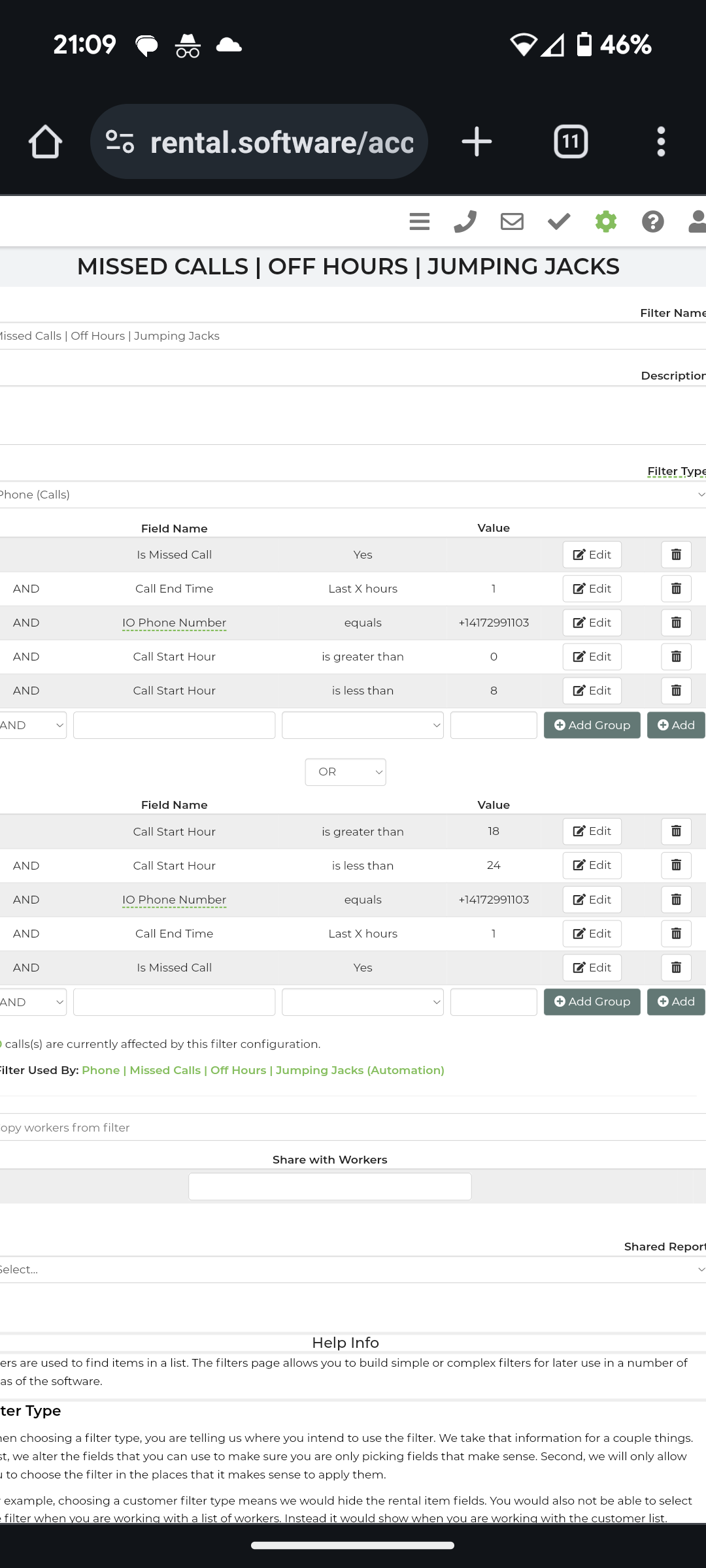This screenshot has width=706, height=1568.
Task: Open the Jumping Jacks Automation link
Action: tap(263, 1070)
